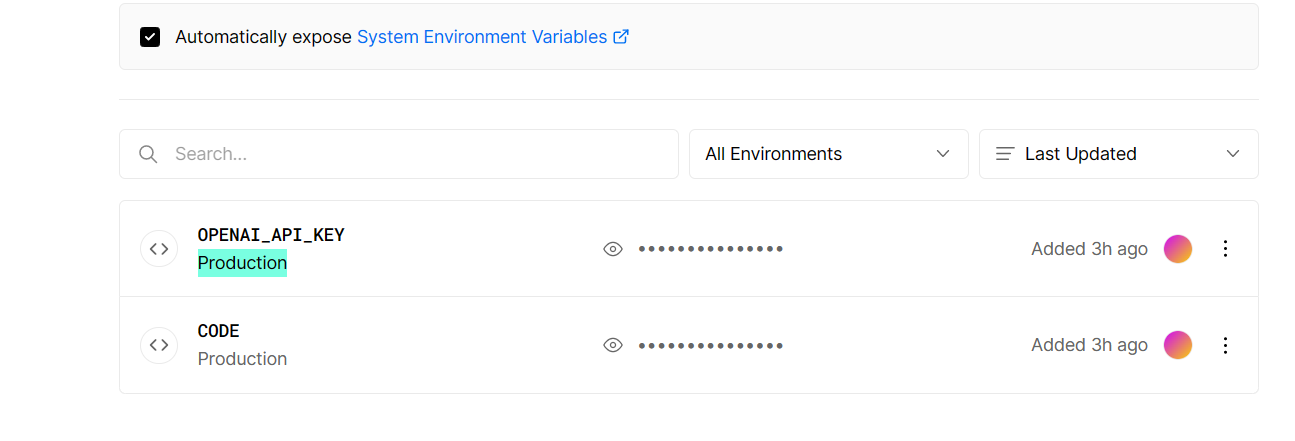
Task: Click the chevron on All Environments selector
Action: tap(942, 154)
